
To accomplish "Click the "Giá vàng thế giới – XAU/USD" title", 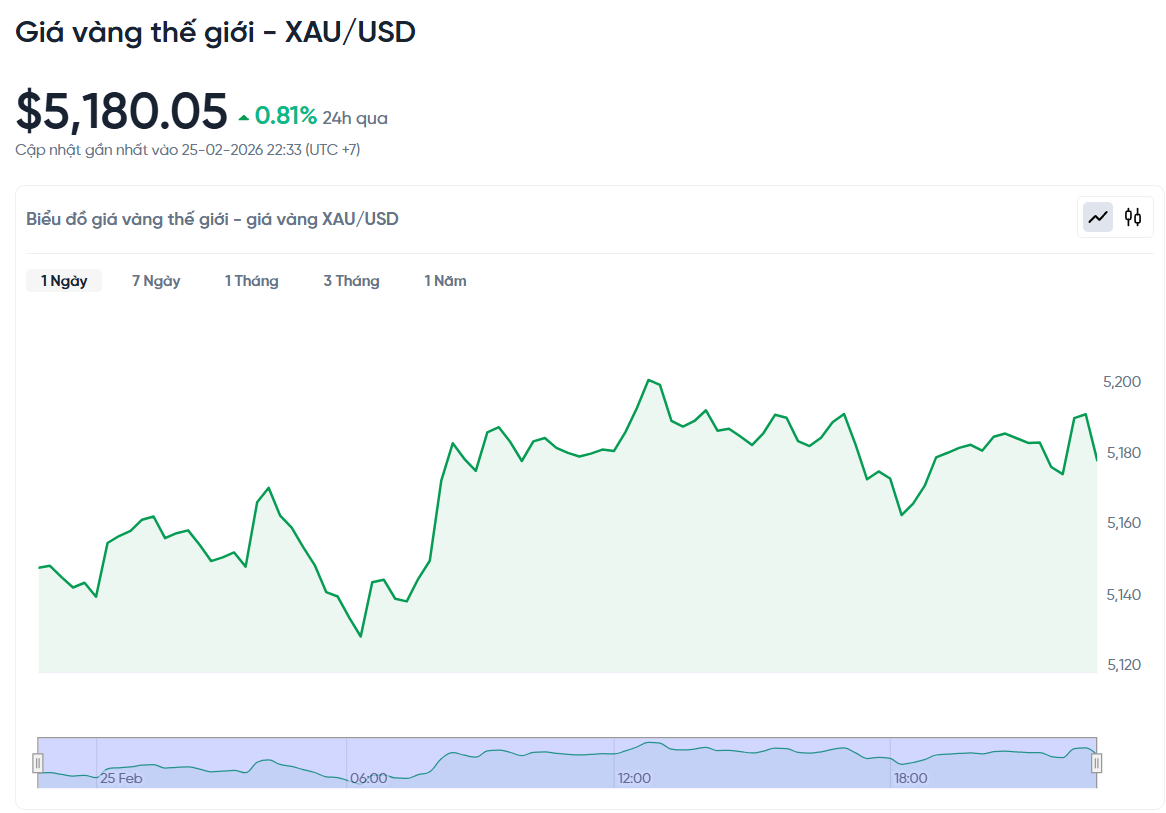I will coord(215,31).
